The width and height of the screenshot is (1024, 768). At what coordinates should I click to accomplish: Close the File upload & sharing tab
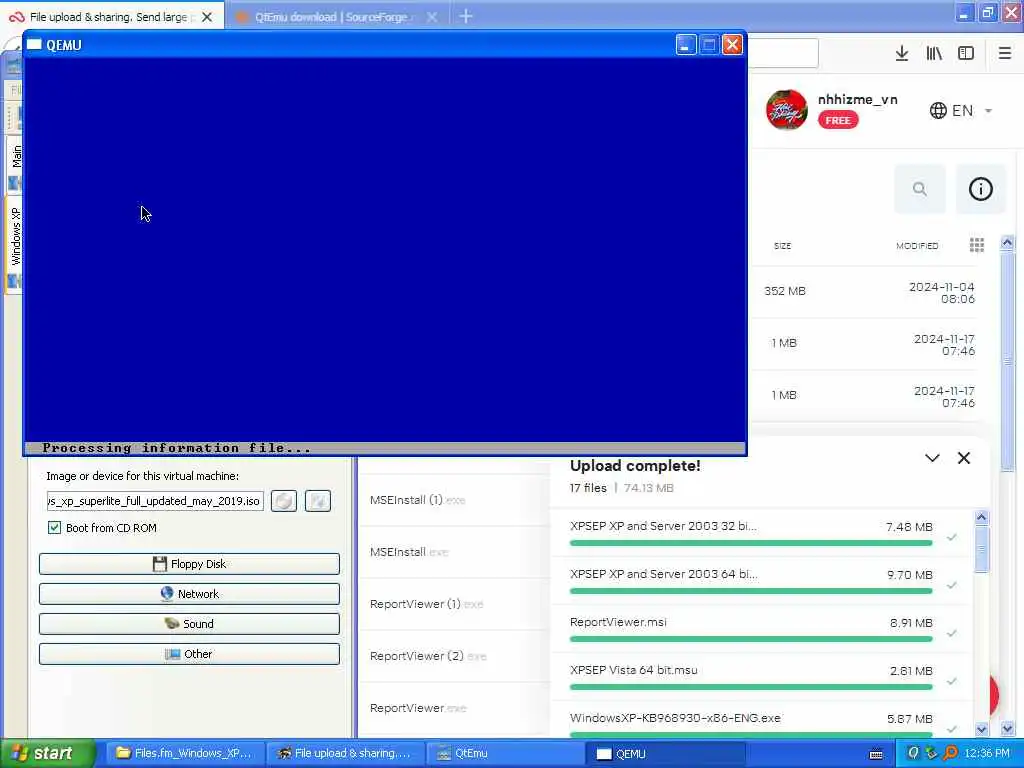207,17
